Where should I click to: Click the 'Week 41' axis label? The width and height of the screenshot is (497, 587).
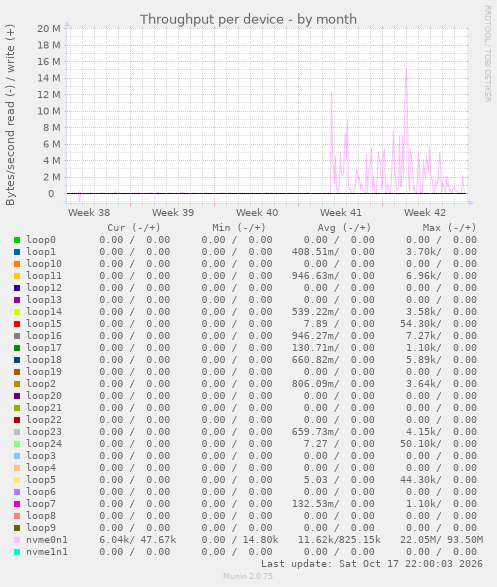341,213
